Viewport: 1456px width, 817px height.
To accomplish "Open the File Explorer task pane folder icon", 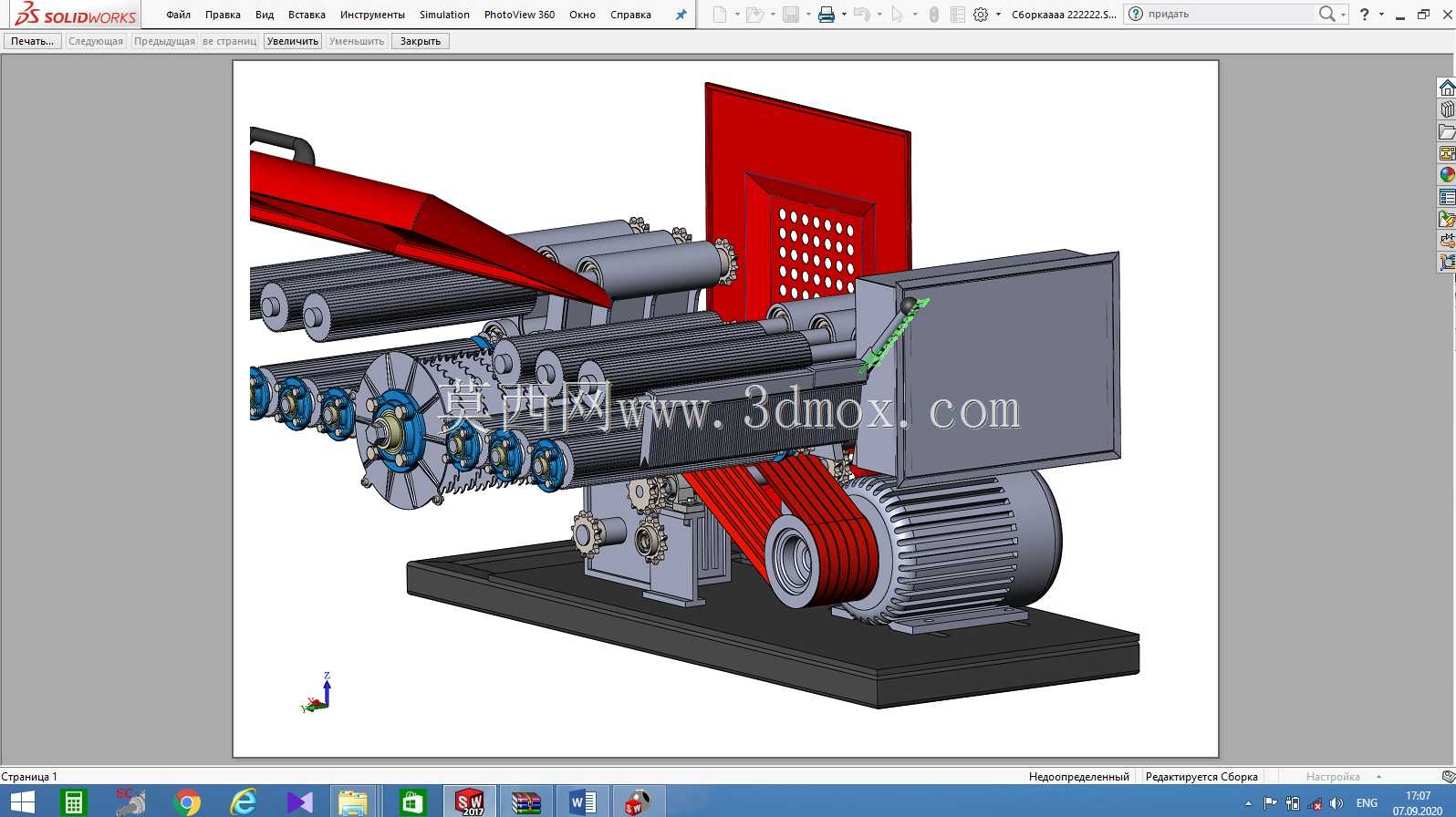I will coord(1447,132).
